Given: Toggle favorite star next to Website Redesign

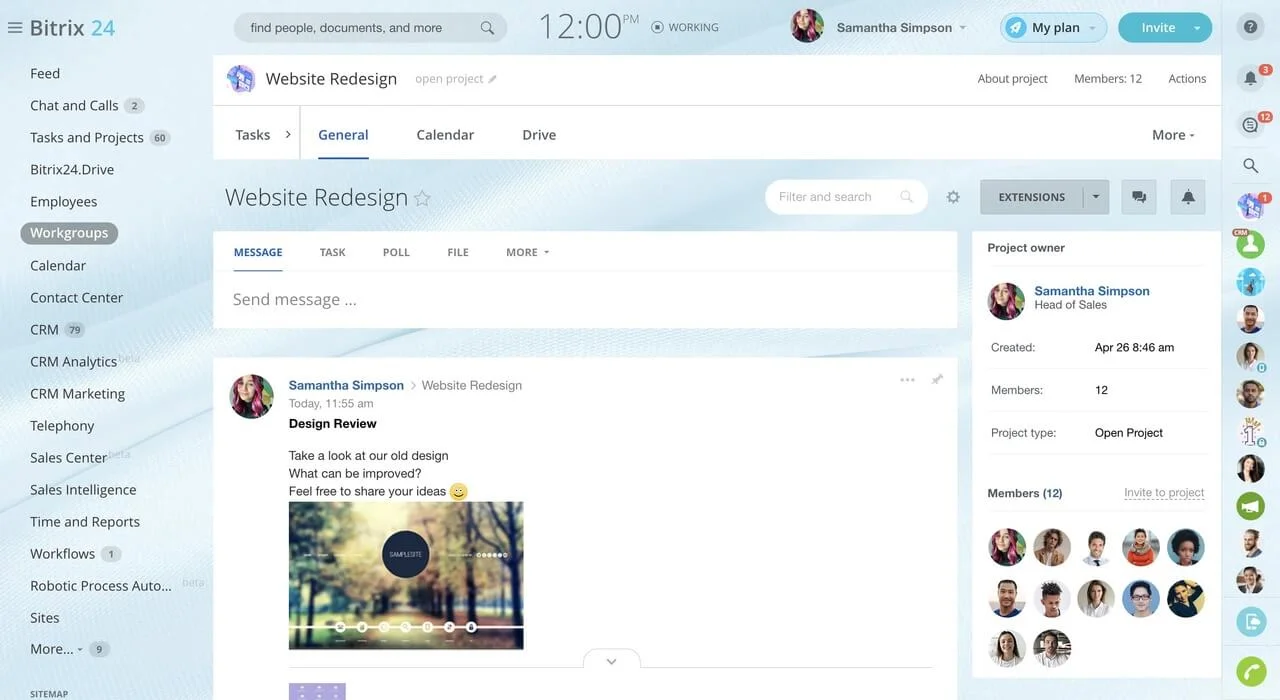Looking at the screenshot, I should tap(422, 198).
